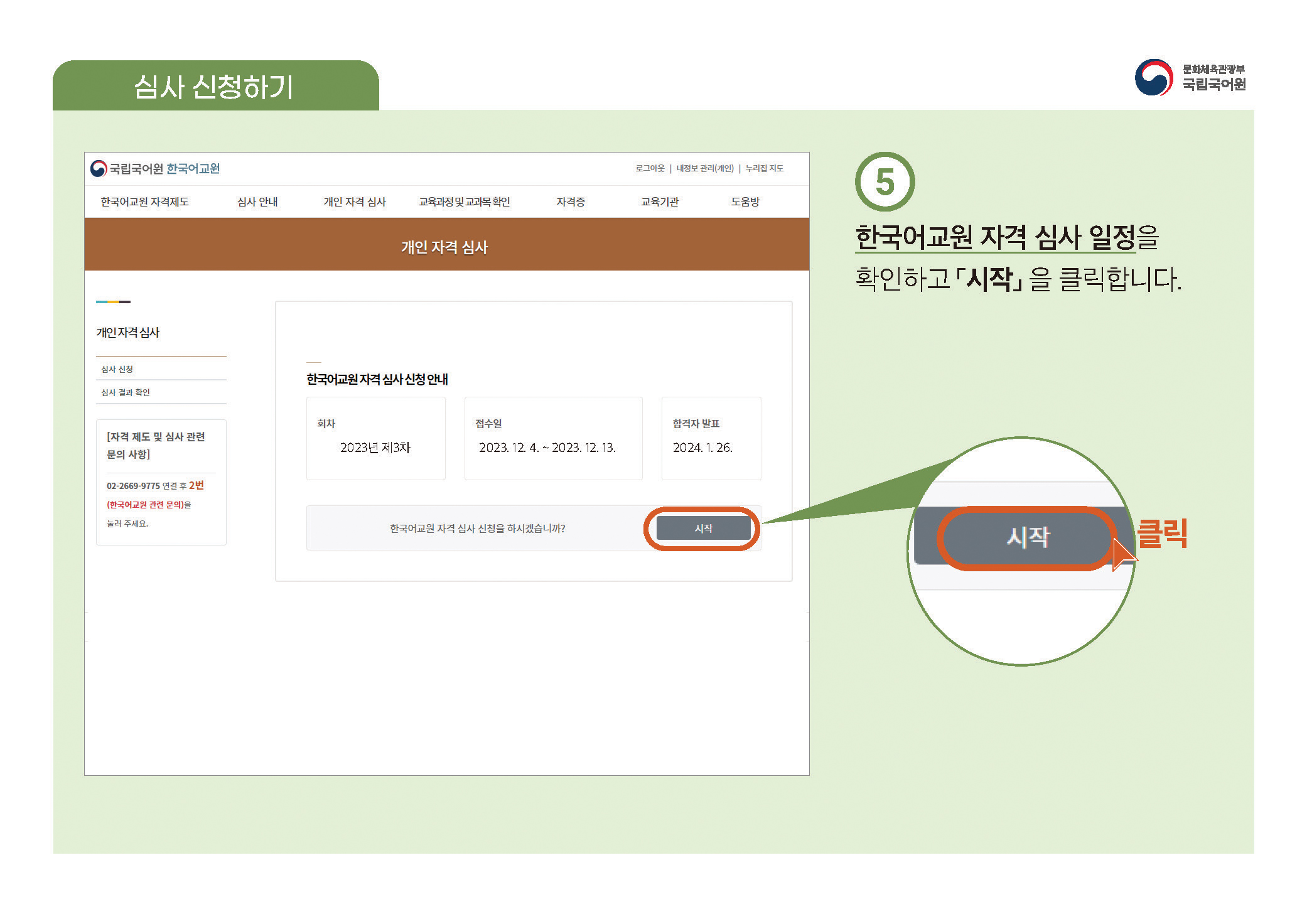Open the 한국어교원 자격제도 menu
1307x924 pixels.
tap(146, 201)
